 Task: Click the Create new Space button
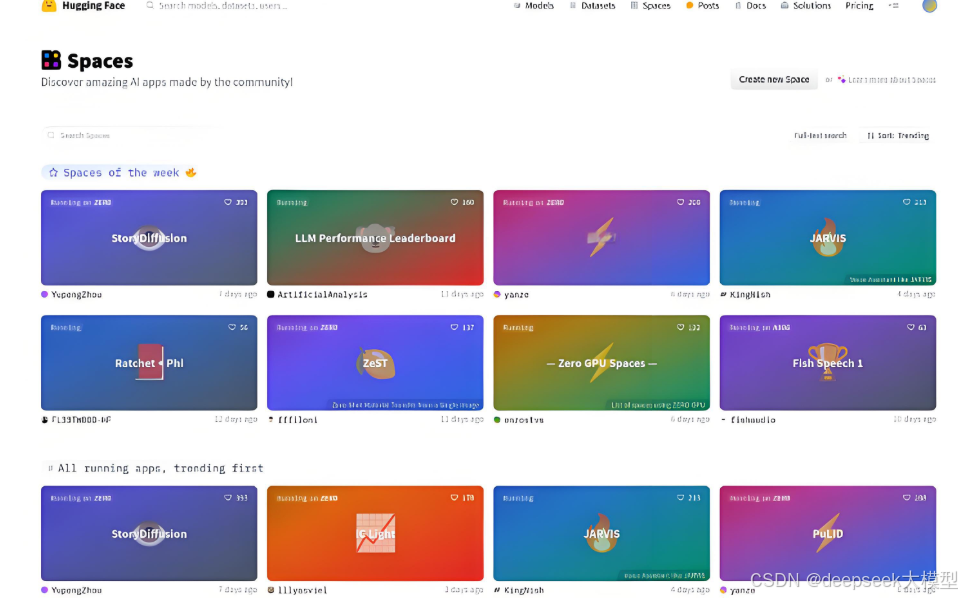tap(774, 80)
